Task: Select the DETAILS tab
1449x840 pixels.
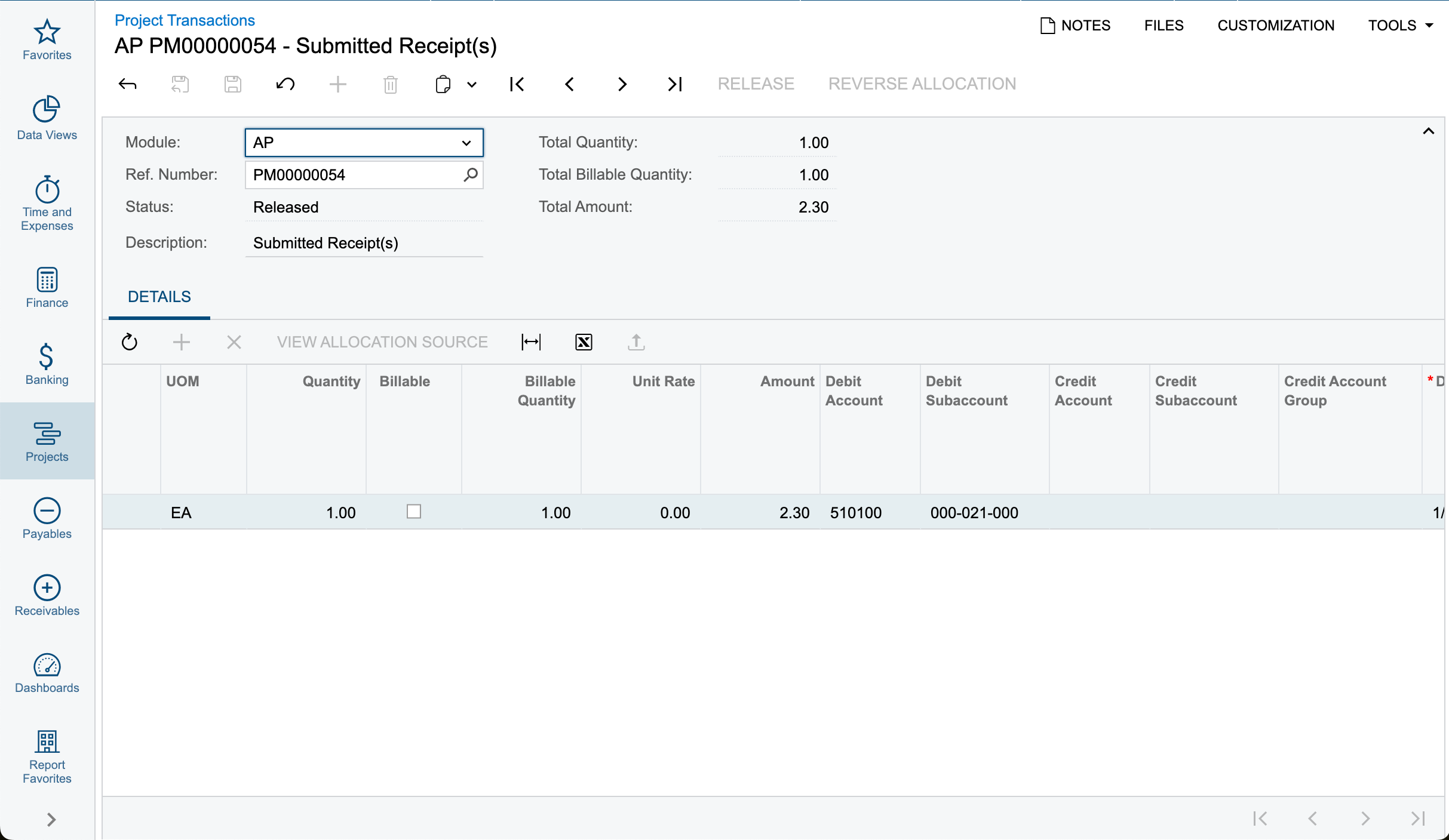Action: [159, 297]
